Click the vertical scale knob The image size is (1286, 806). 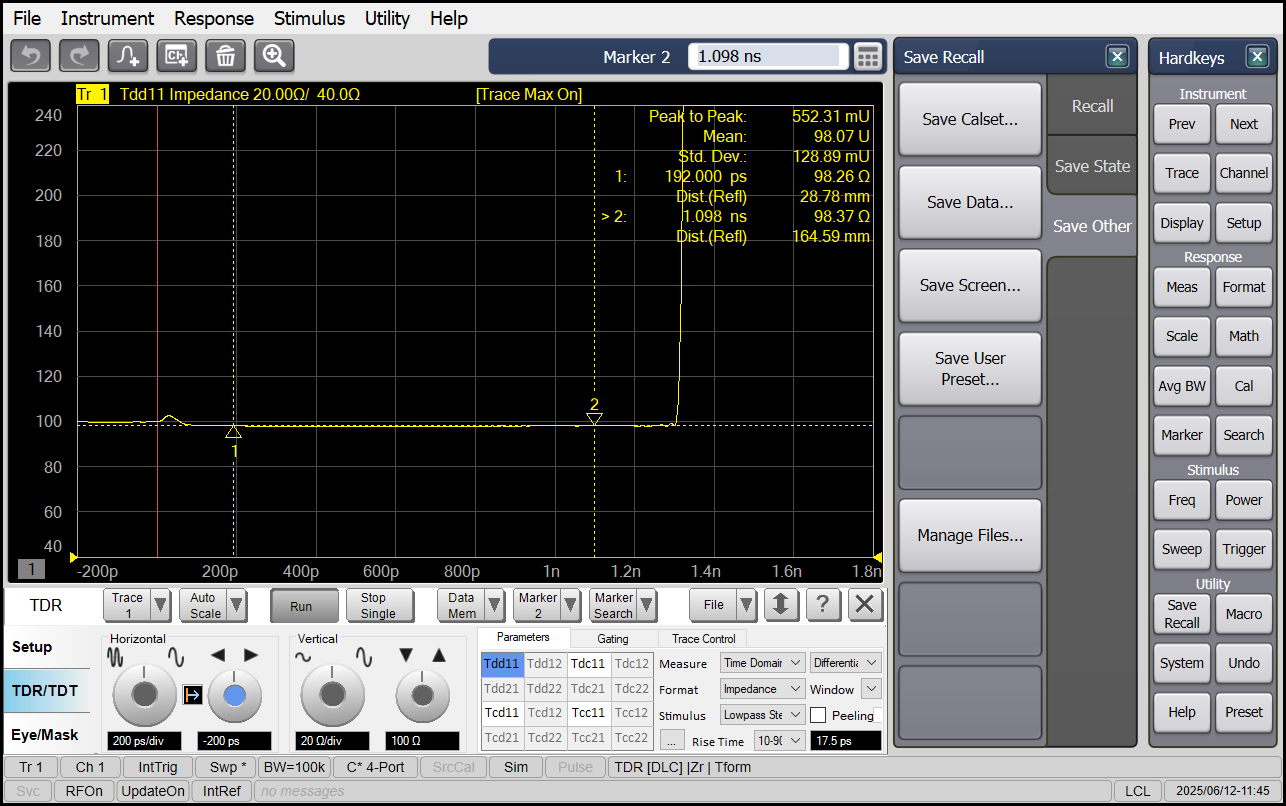(333, 696)
